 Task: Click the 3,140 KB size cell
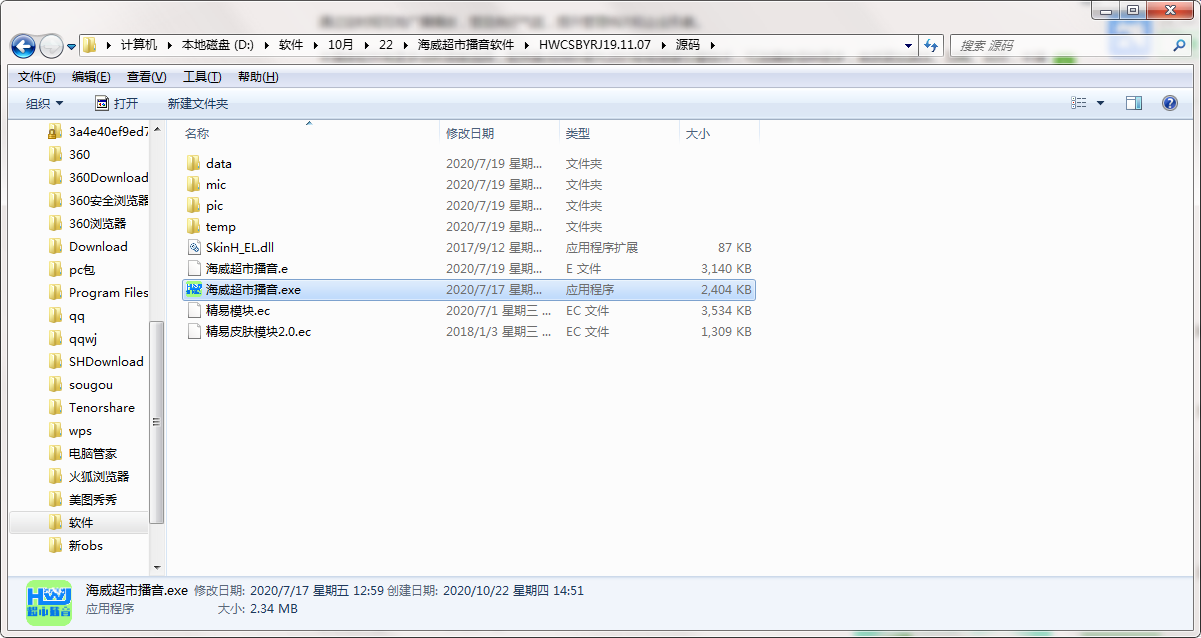tap(726, 268)
